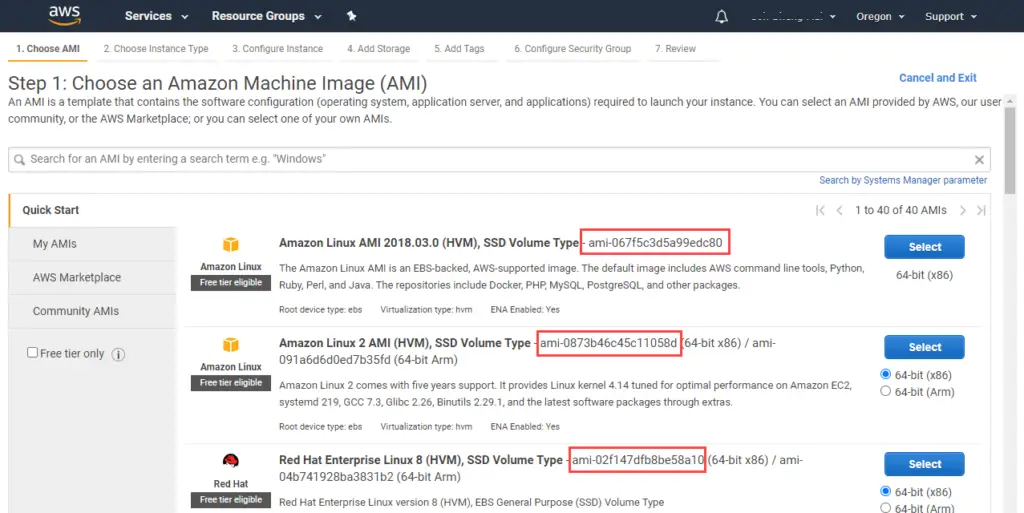Image resolution: width=1024 pixels, height=513 pixels.
Task: Open the Oregon region dropdown
Action: pyautogui.click(x=880, y=16)
